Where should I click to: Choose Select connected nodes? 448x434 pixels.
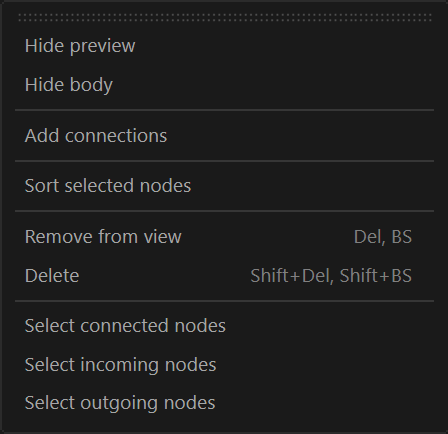point(224,326)
